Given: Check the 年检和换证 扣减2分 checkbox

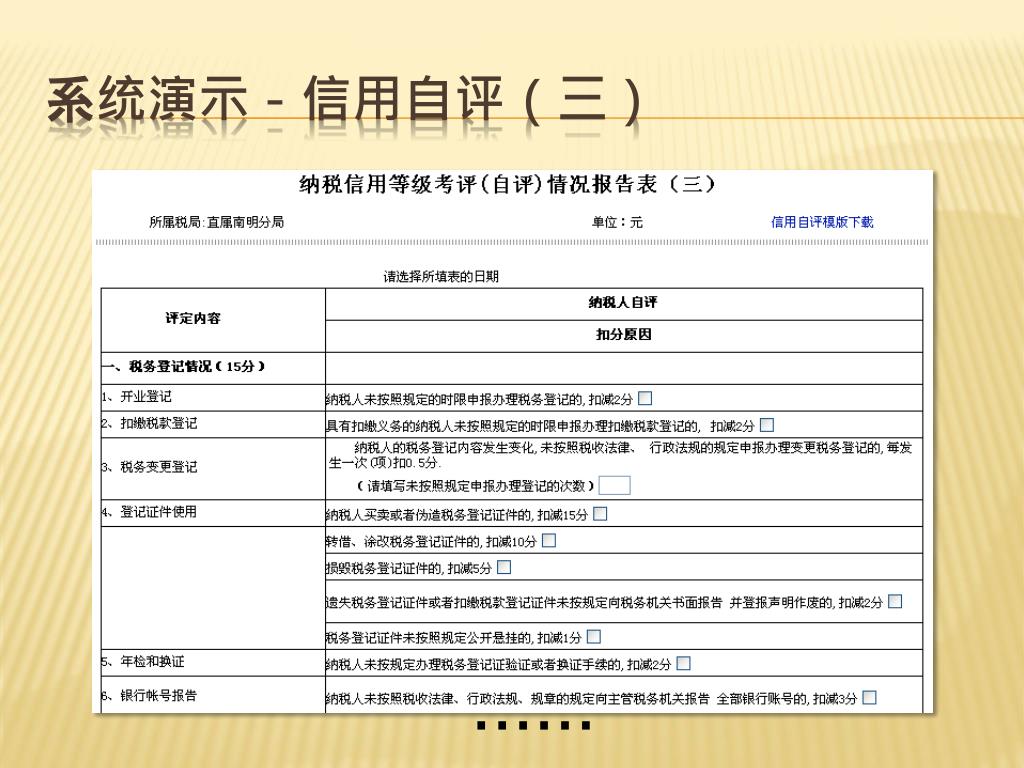Looking at the screenshot, I should (x=684, y=664).
